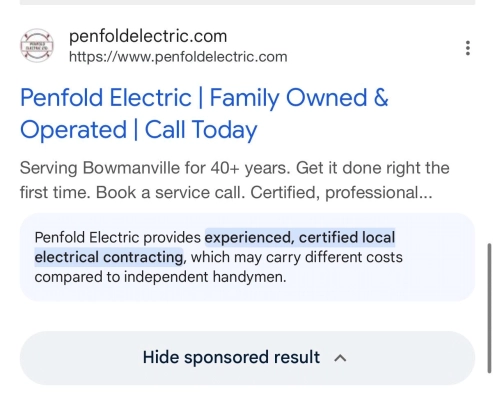Click the https://www.penfoldelectric.com URL text
Screen dimensions: 495x400
(x=178, y=57)
